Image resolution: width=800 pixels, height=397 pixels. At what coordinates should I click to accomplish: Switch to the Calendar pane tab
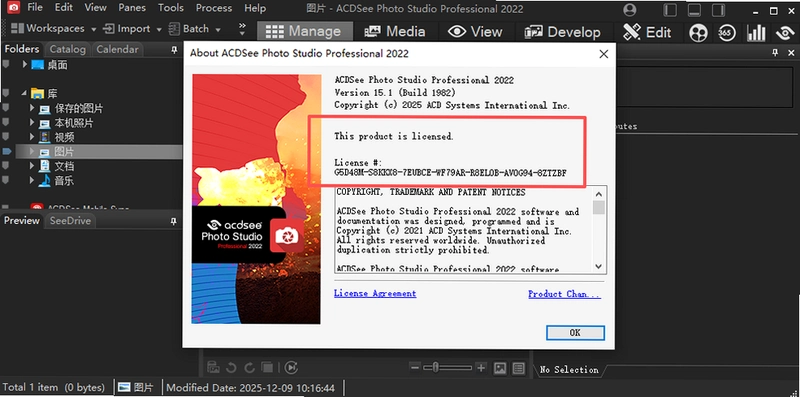pyautogui.click(x=117, y=49)
